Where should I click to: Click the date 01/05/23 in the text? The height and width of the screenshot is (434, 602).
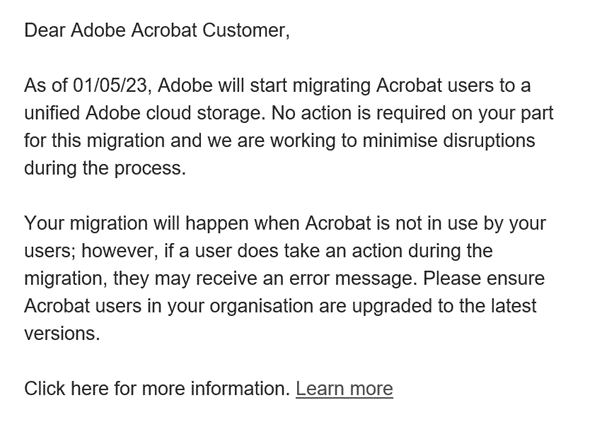click(x=112, y=86)
